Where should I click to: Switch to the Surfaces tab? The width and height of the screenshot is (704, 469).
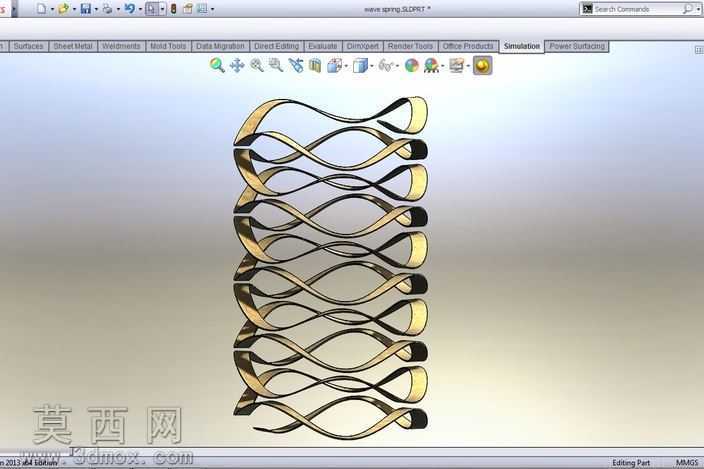point(28,46)
